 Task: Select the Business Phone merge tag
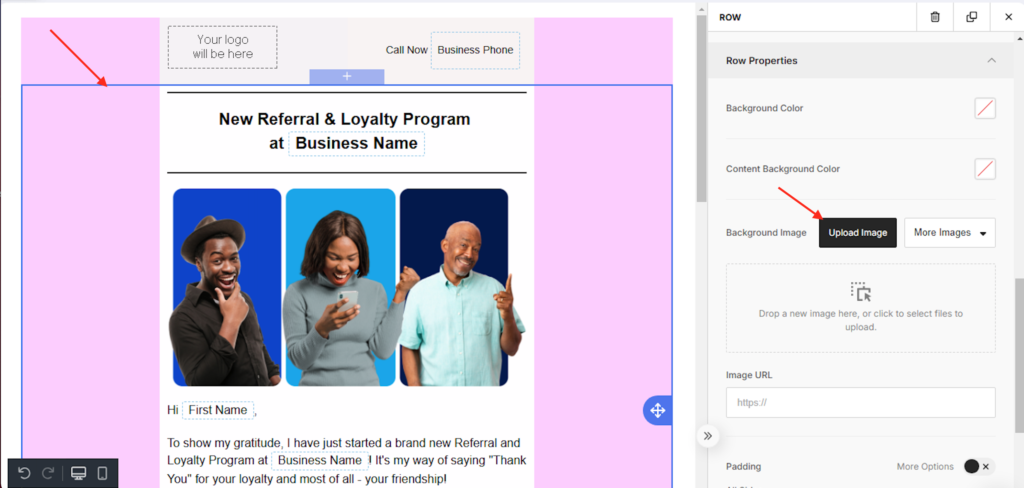pos(475,50)
